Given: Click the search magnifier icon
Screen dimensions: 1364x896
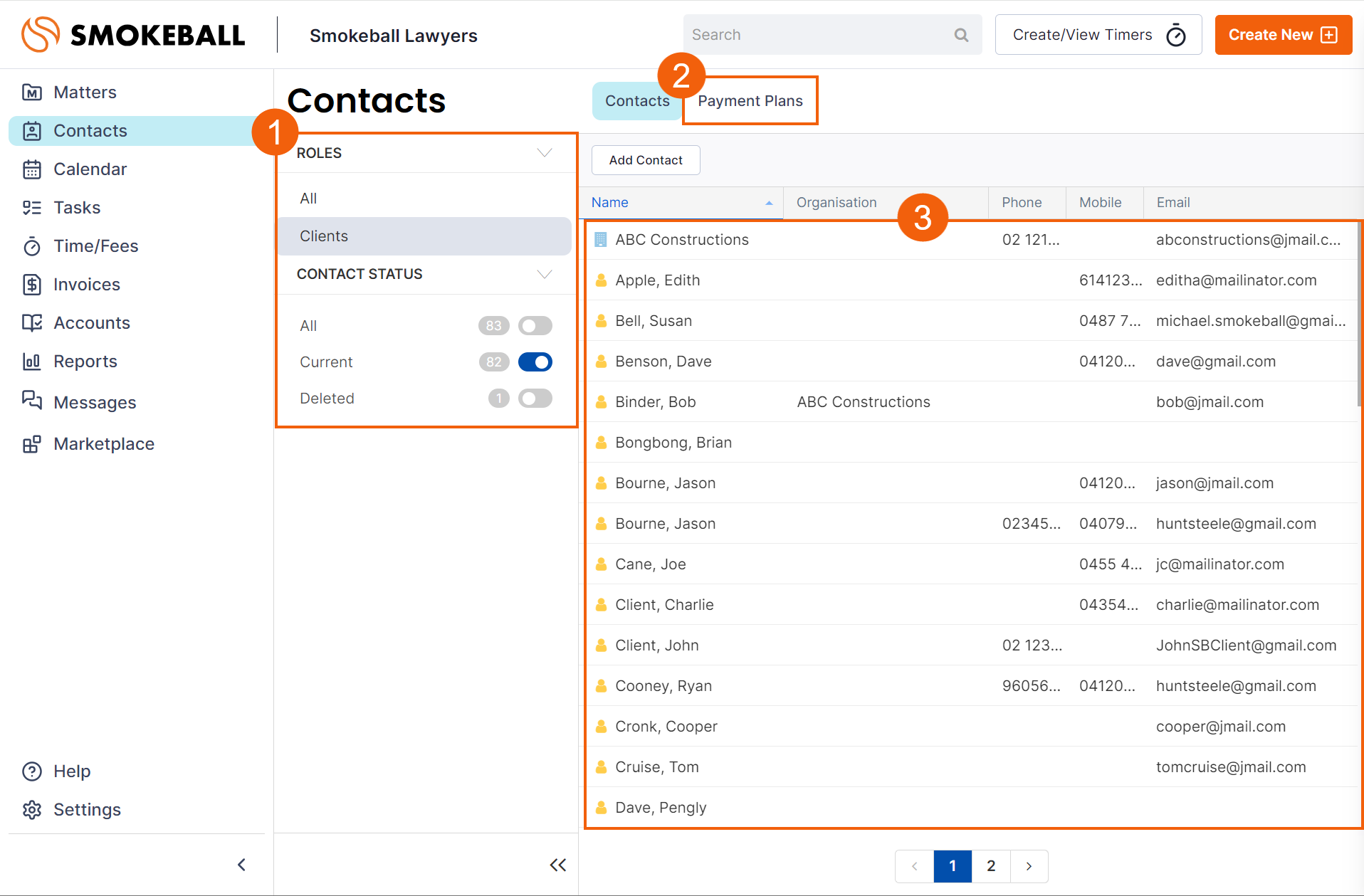Looking at the screenshot, I should click(961, 35).
